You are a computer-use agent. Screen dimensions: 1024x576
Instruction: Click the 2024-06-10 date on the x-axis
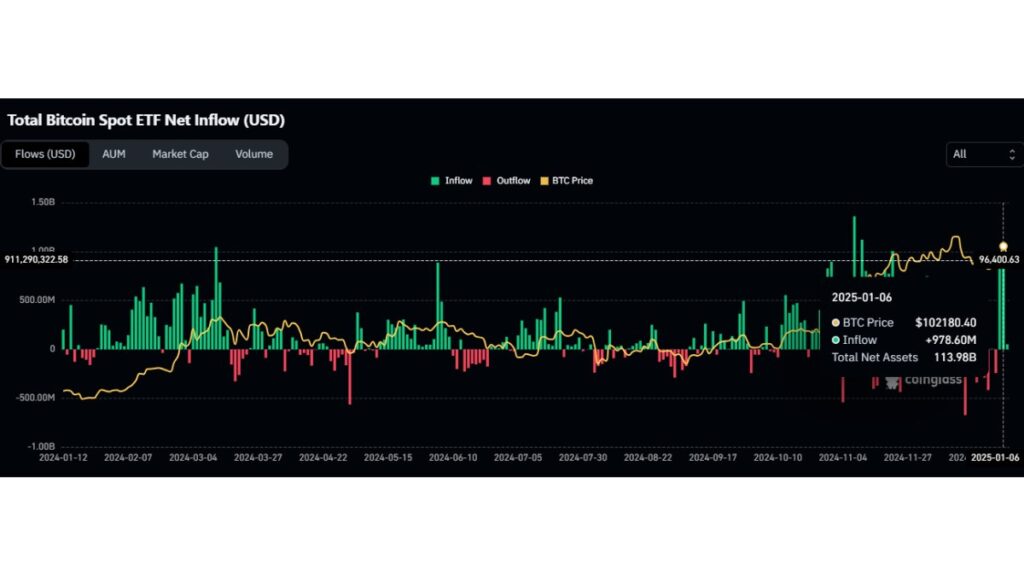[452, 457]
